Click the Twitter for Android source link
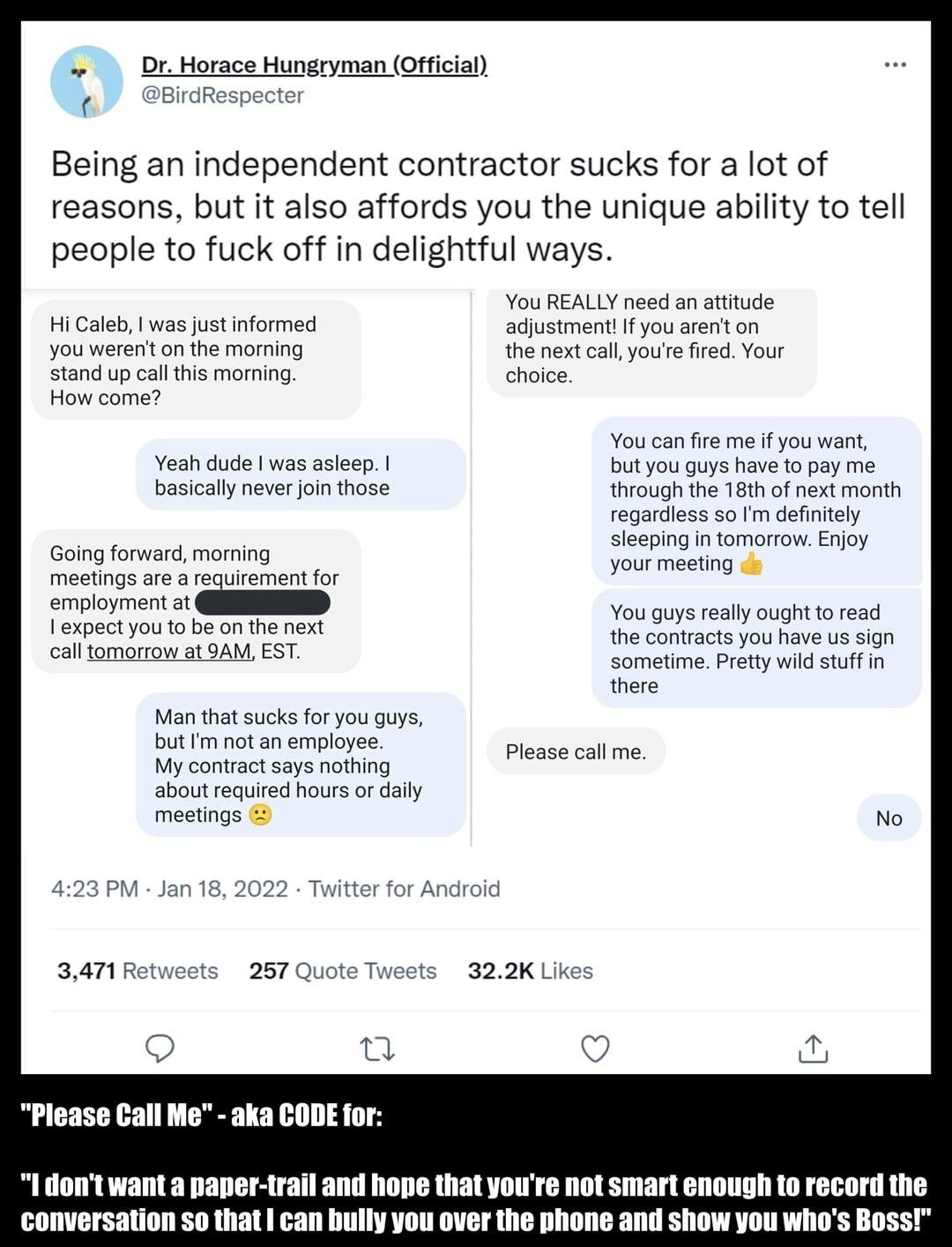Viewport: 952px width, 1247px height. pos(404,888)
